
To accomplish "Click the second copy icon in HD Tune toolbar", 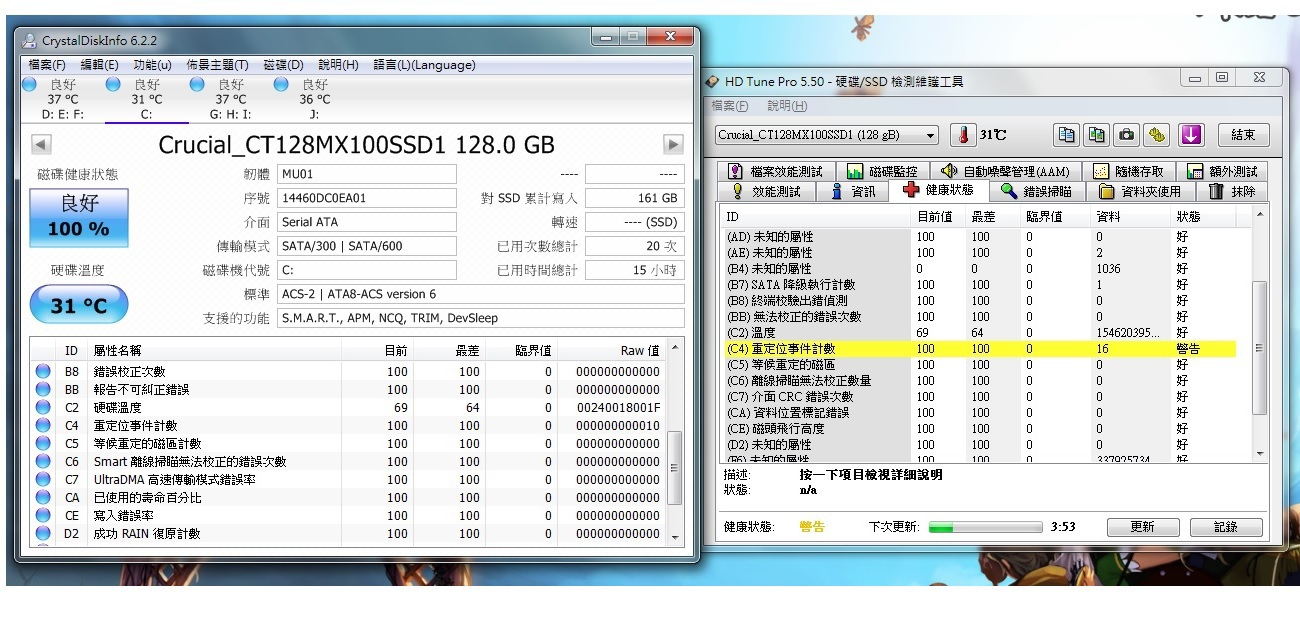I will click(x=1097, y=135).
